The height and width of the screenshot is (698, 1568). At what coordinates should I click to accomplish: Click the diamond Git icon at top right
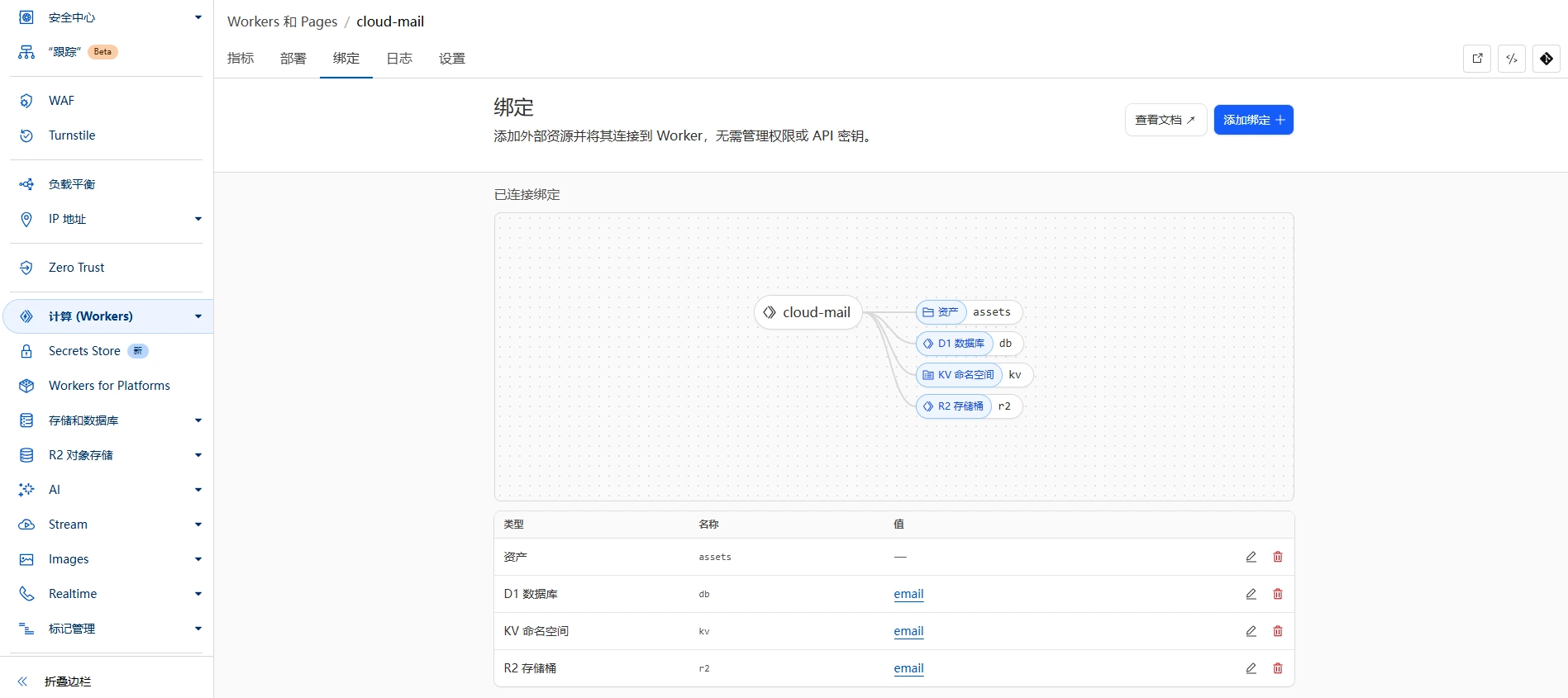click(x=1546, y=59)
